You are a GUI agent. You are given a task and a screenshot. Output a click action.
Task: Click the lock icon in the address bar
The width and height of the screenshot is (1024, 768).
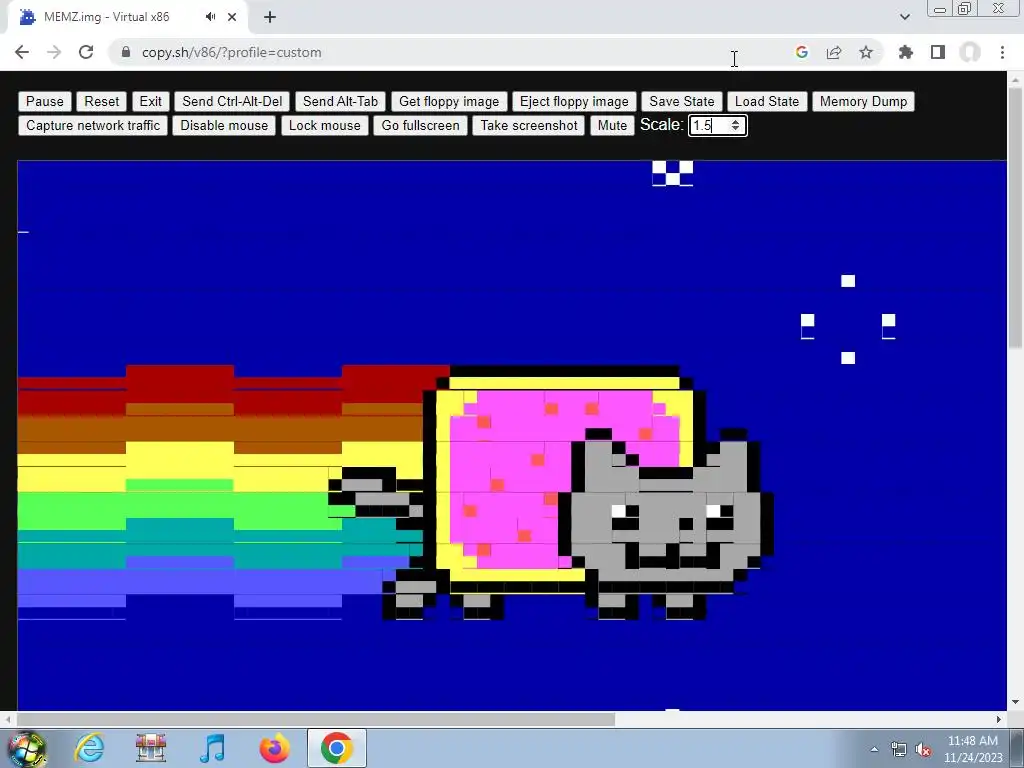tap(127, 52)
